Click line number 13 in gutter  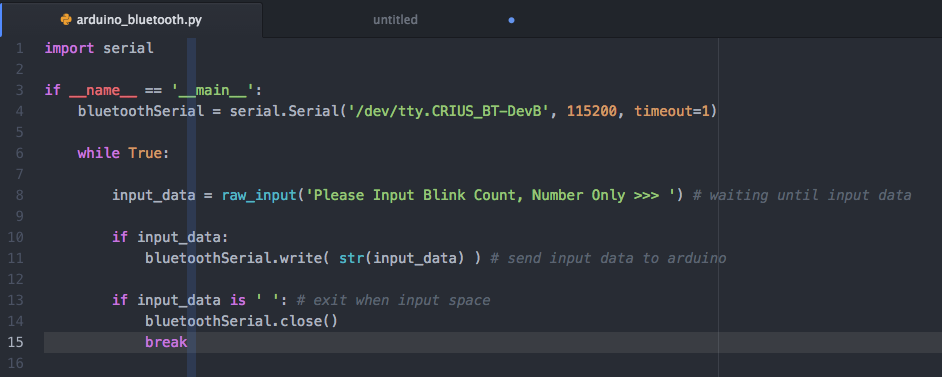(16, 300)
